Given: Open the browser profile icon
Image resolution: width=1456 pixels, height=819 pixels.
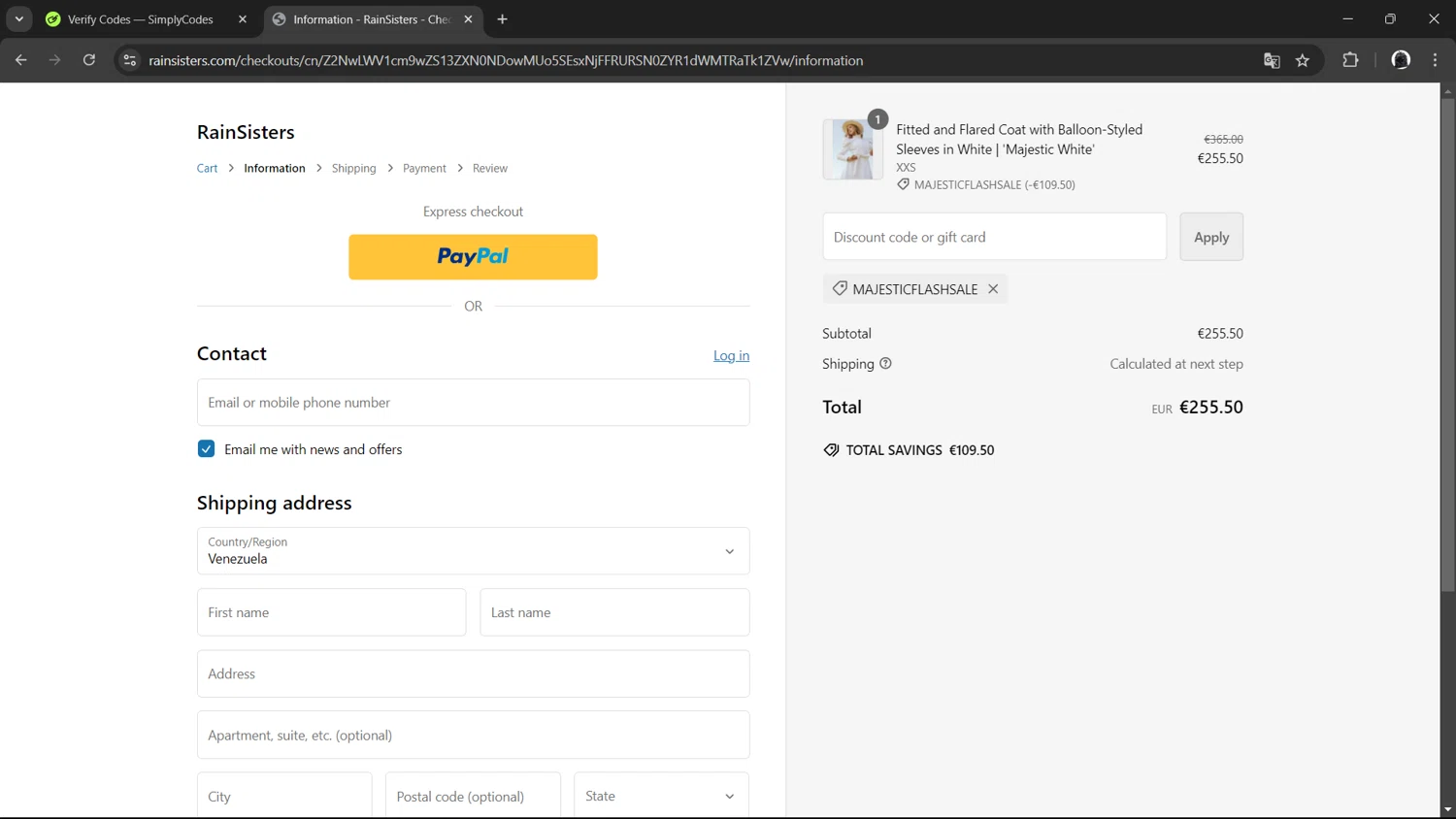Looking at the screenshot, I should click(x=1401, y=60).
